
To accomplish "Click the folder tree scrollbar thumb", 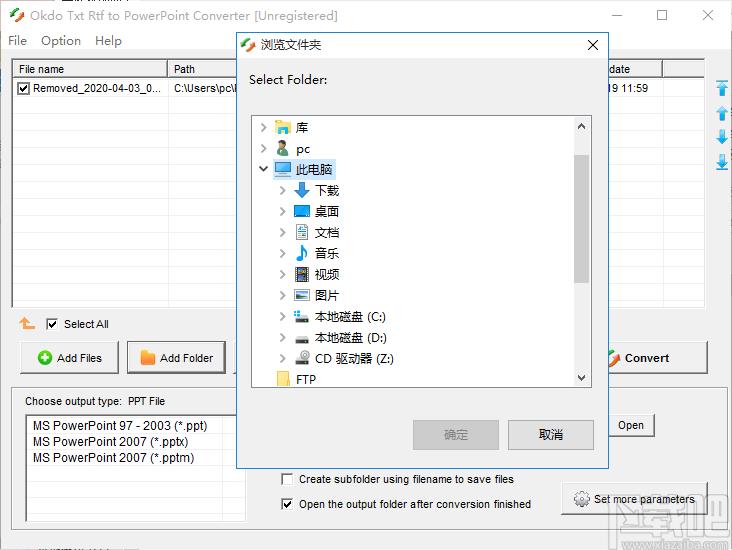I will click(581, 219).
